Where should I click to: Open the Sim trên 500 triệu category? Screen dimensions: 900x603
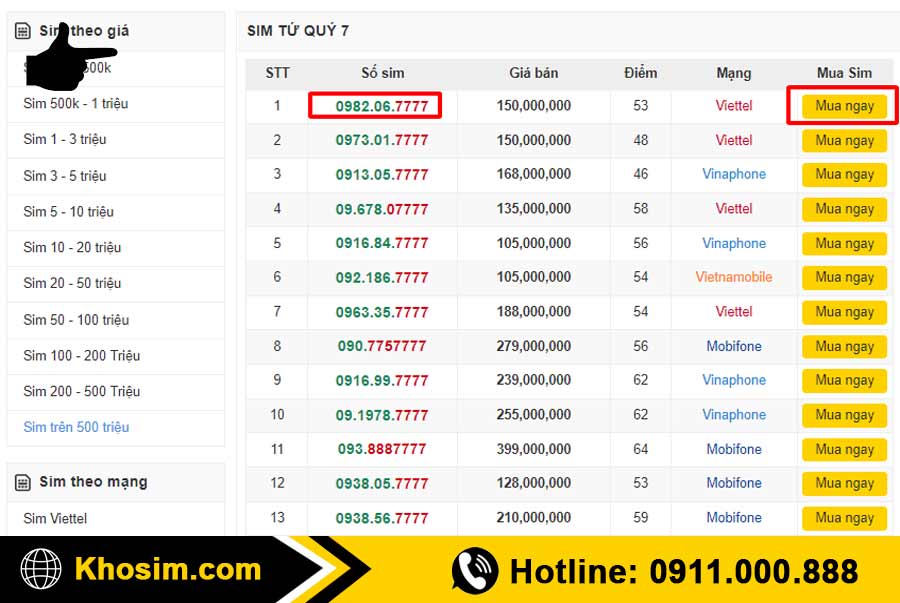coord(76,427)
